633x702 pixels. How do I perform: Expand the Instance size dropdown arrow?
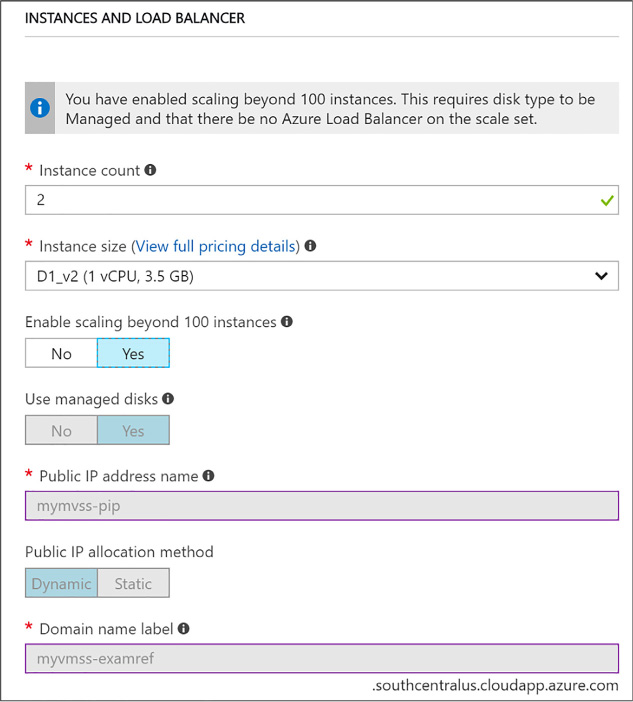[601, 276]
